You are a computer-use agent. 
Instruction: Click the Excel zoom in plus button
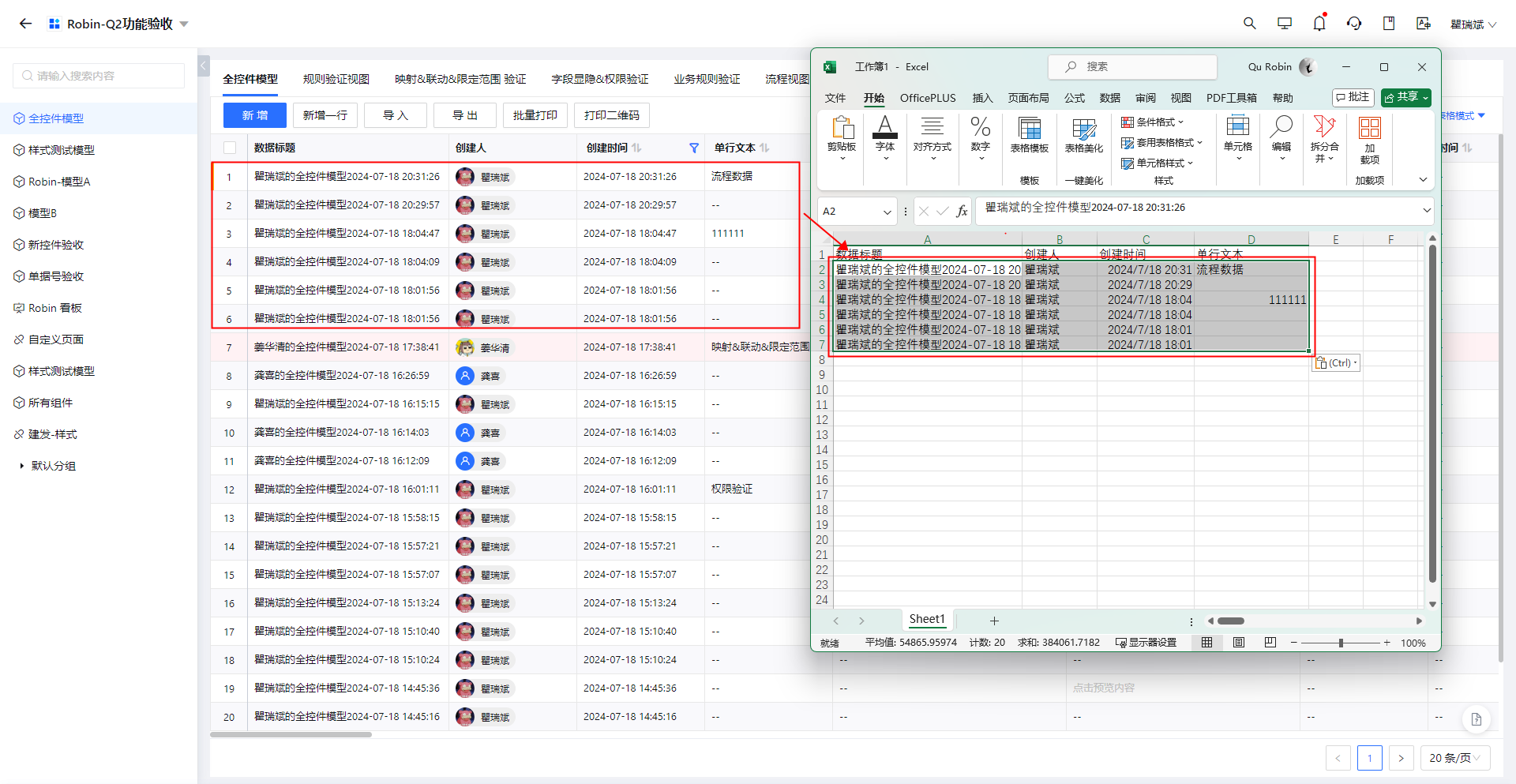(1387, 643)
